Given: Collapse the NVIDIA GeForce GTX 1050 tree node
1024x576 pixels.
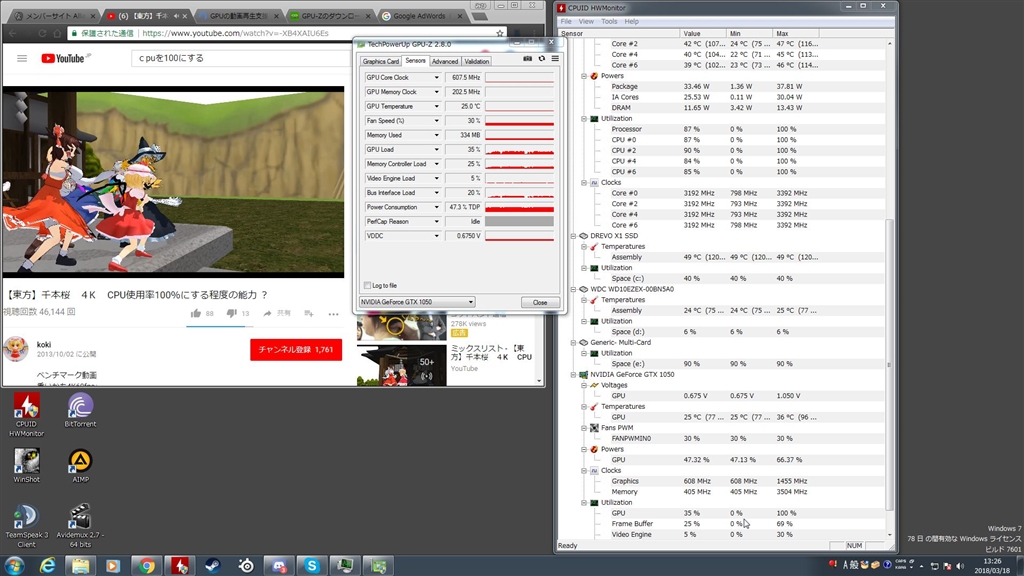Looking at the screenshot, I should click(x=573, y=374).
